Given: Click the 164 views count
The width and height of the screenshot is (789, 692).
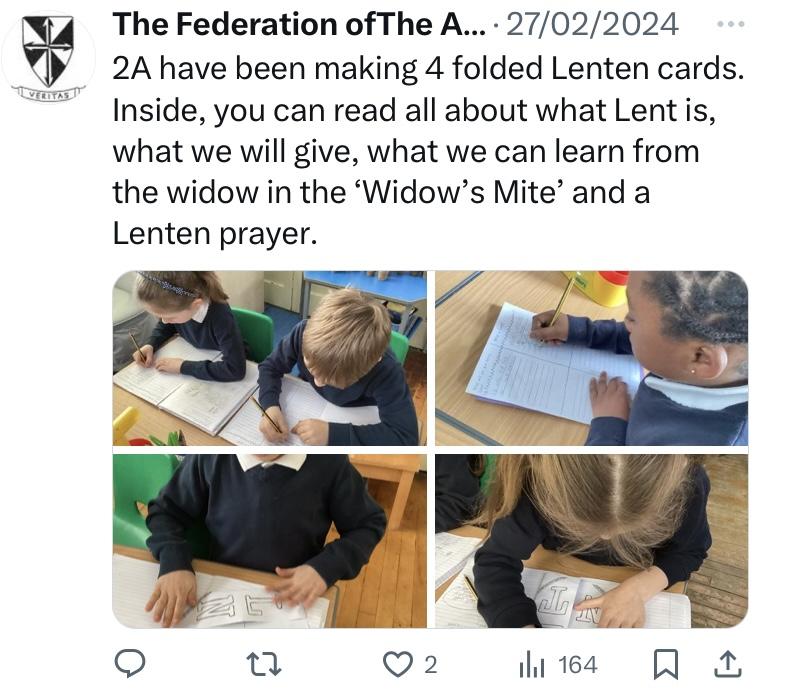Looking at the screenshot, I should point(577,664).
